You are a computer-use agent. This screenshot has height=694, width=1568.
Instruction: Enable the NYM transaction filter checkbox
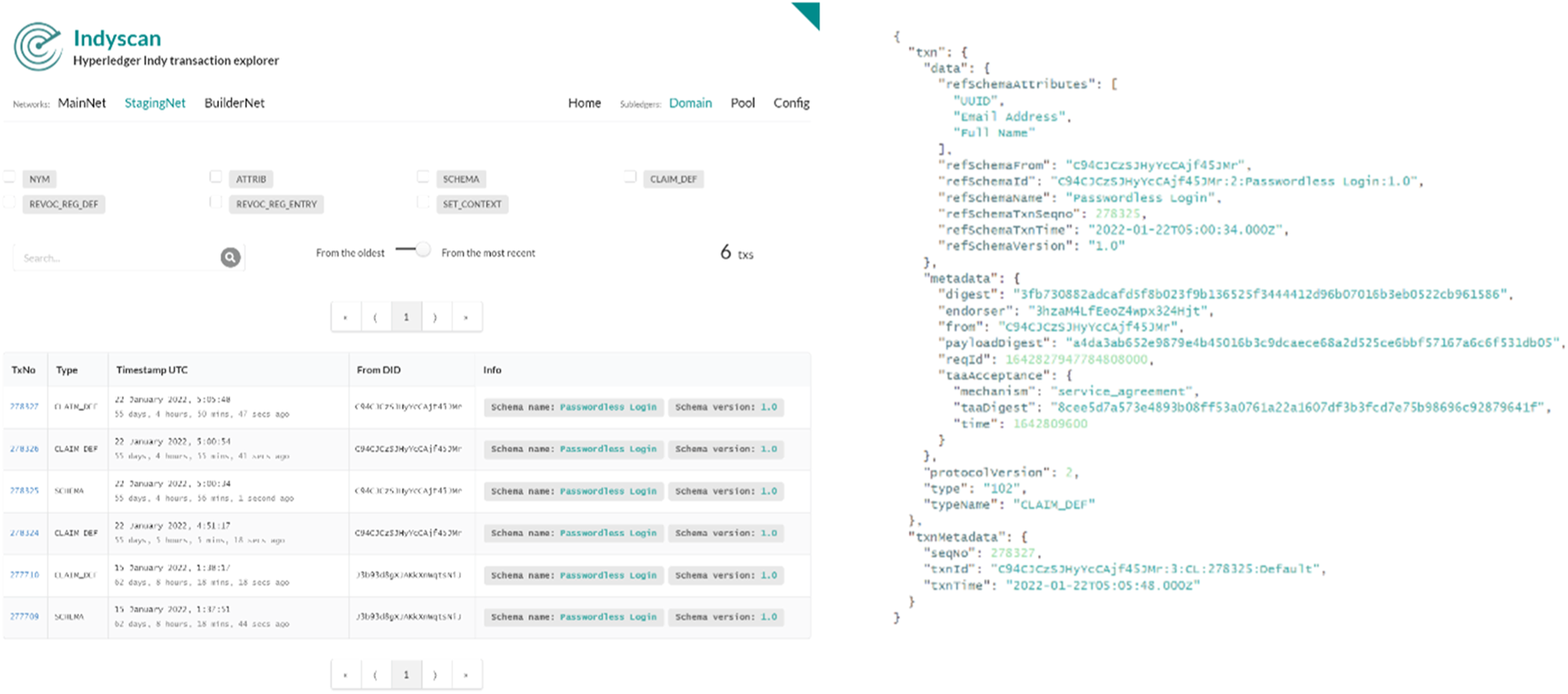coord(10,178)
